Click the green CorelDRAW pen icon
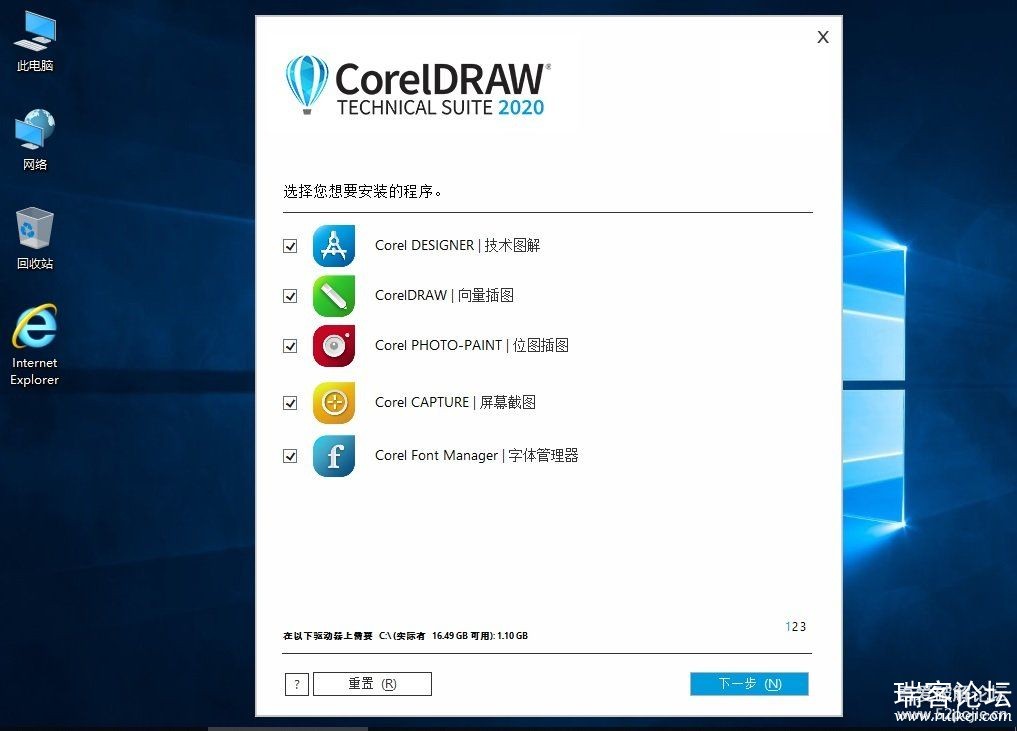This screenshot has height=731, width=1017. pyautogui.click(x=333, y=296)
